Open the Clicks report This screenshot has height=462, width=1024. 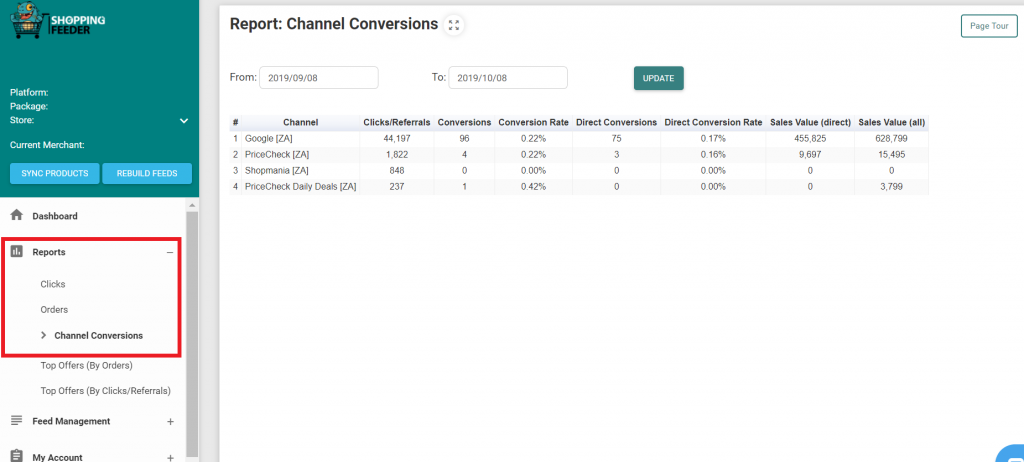coord(53,284)
